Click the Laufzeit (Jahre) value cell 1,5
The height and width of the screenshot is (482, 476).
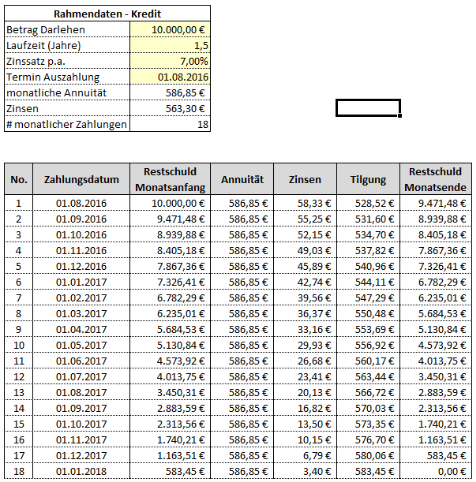click(170, 45)
